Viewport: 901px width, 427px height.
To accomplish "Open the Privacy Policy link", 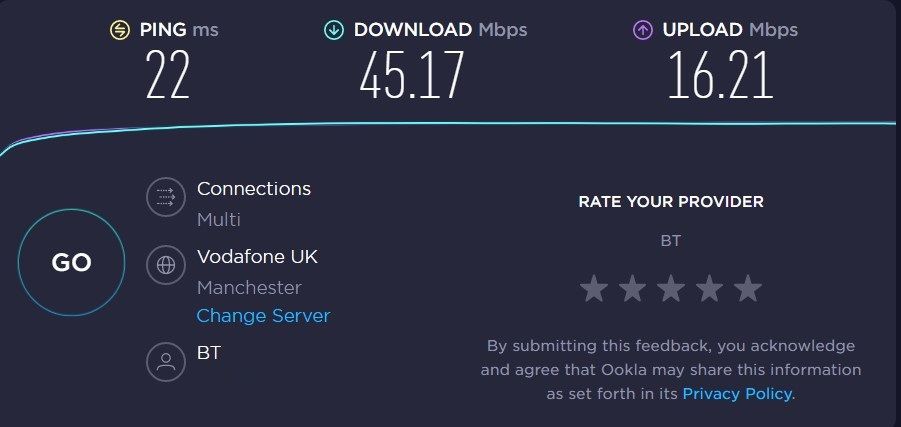I will [x=737, y=395].
